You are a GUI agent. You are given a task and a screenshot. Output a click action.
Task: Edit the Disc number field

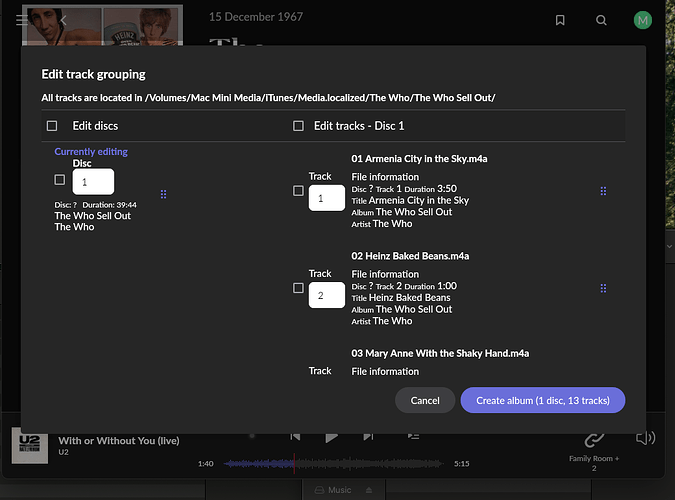point(93,182)
